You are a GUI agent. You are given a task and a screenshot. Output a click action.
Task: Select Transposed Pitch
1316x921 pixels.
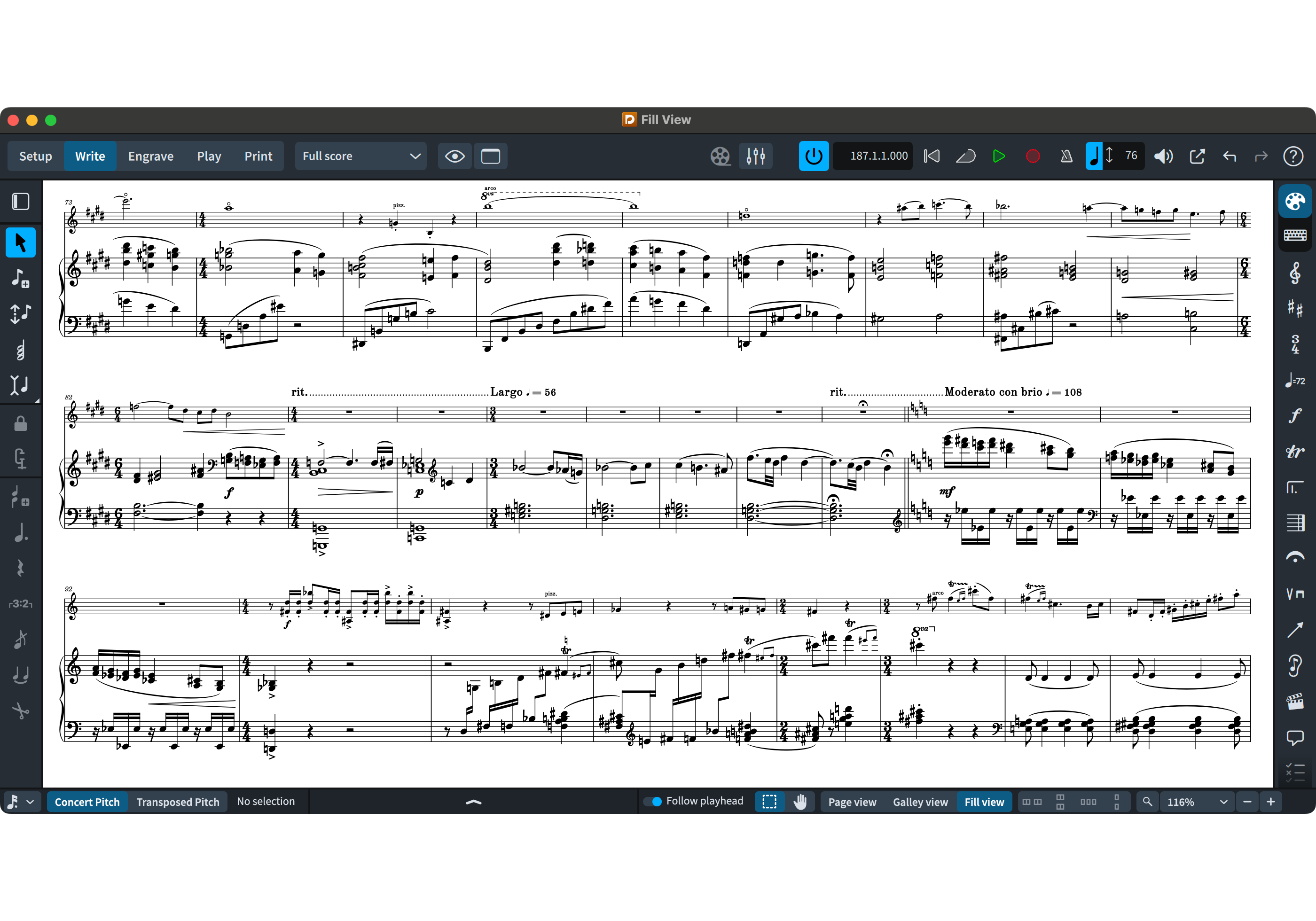[x=178, y=802]
